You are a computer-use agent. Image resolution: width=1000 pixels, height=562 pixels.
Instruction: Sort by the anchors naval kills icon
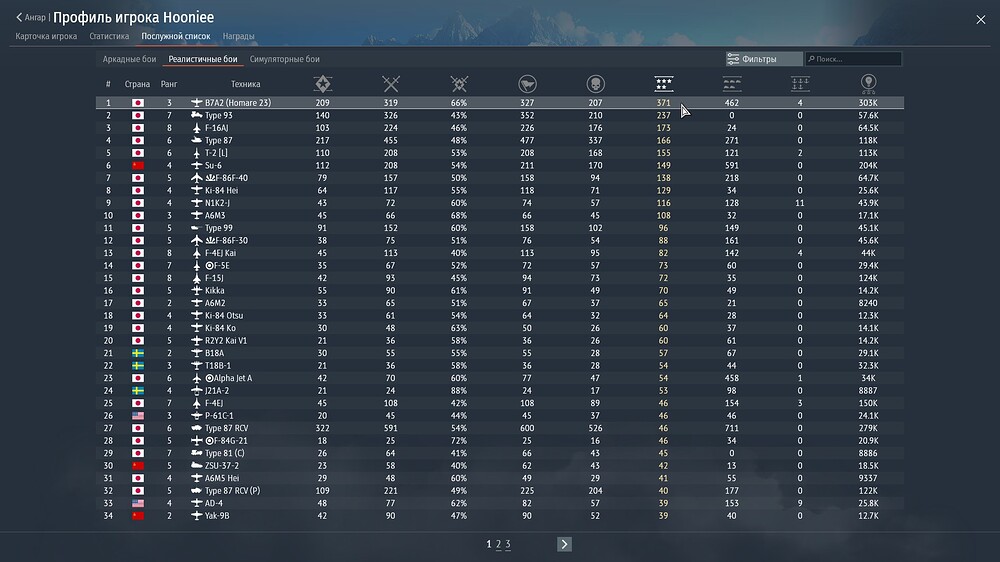point(800,84)
